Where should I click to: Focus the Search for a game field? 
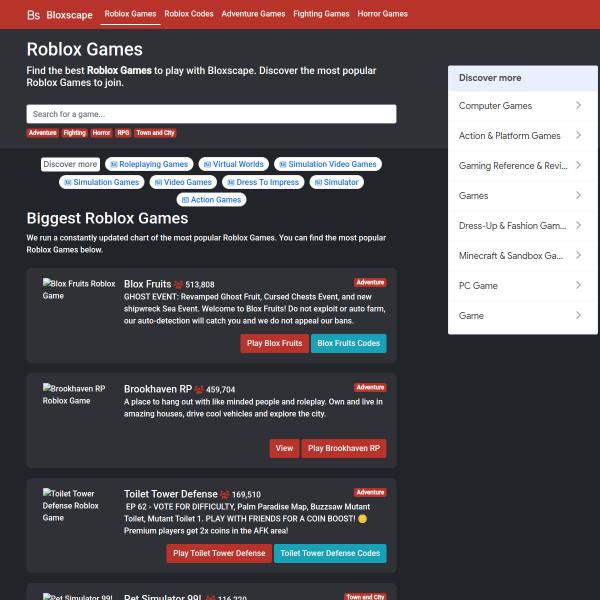pos(211,114)
